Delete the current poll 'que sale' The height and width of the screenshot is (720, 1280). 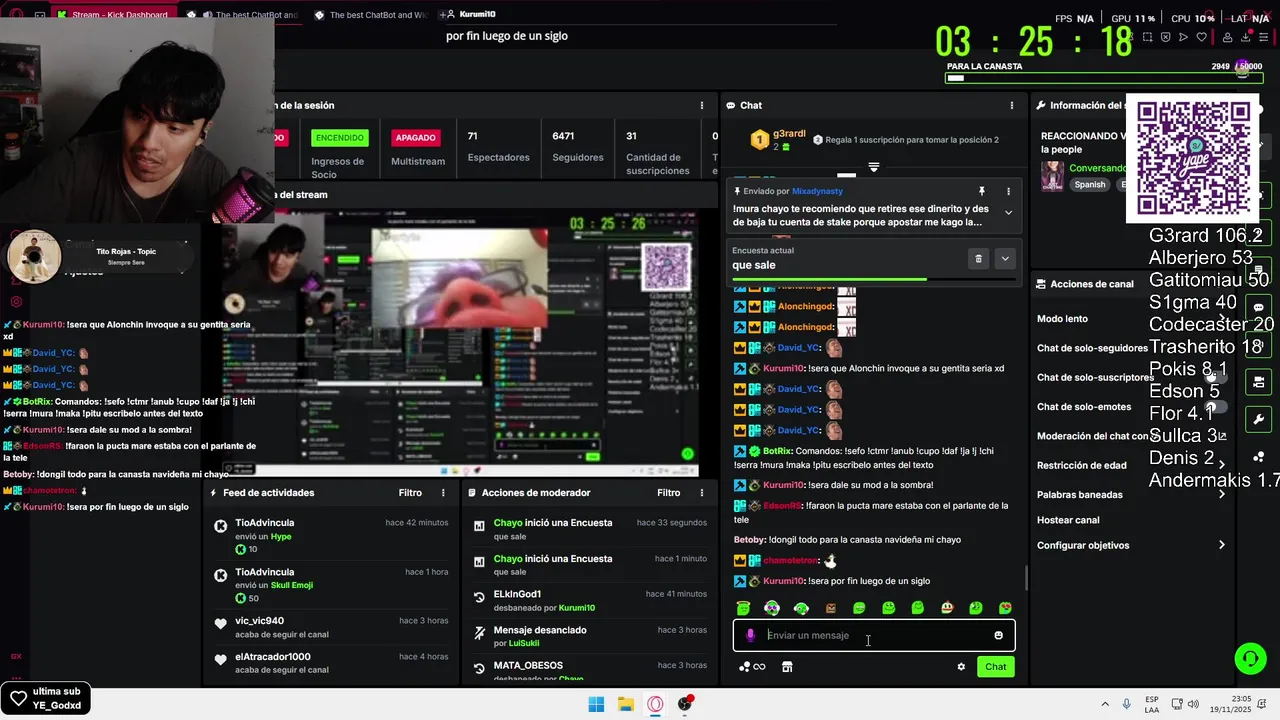point(978,258)
